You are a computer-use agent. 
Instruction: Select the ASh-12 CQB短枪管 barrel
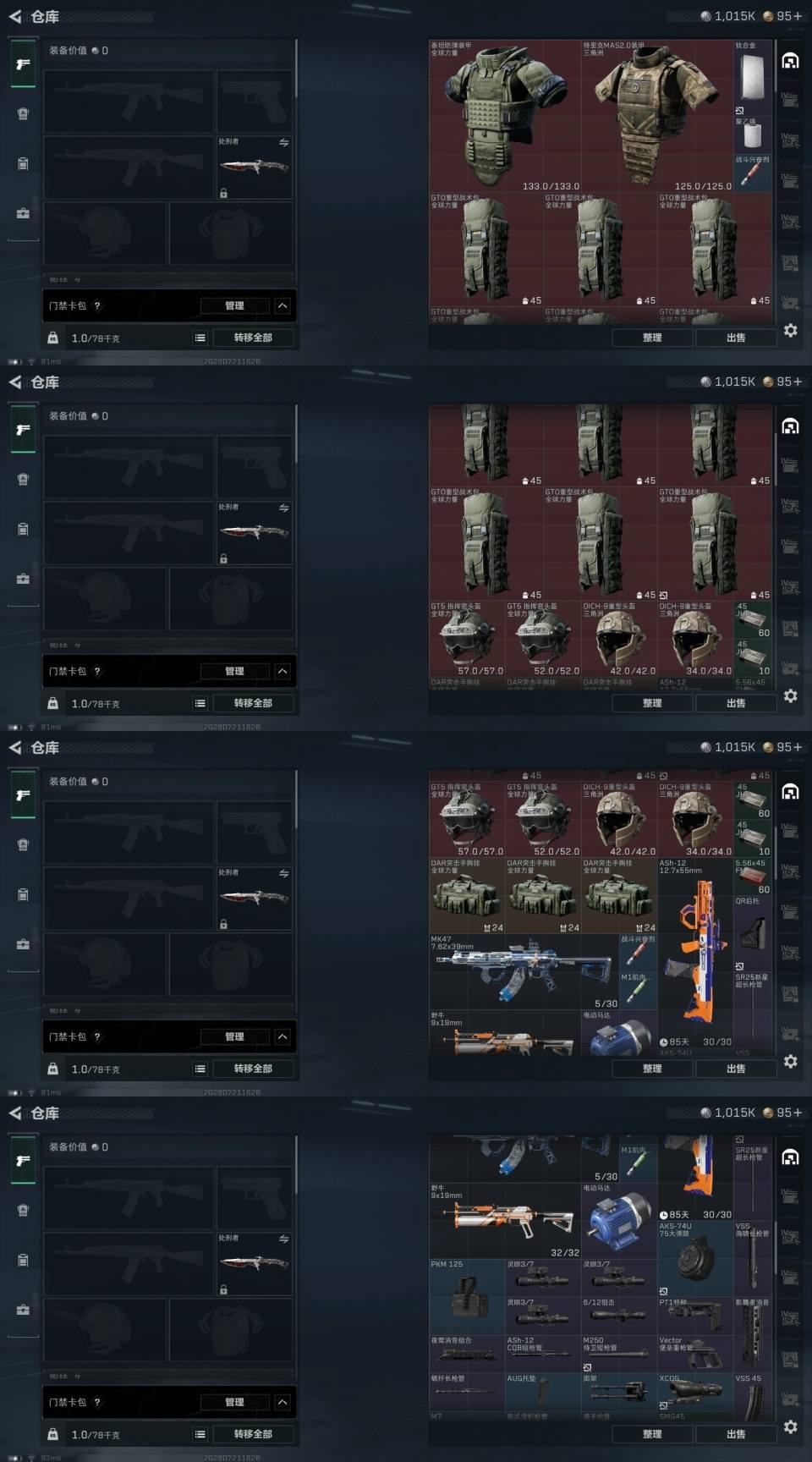(543, 1355)
